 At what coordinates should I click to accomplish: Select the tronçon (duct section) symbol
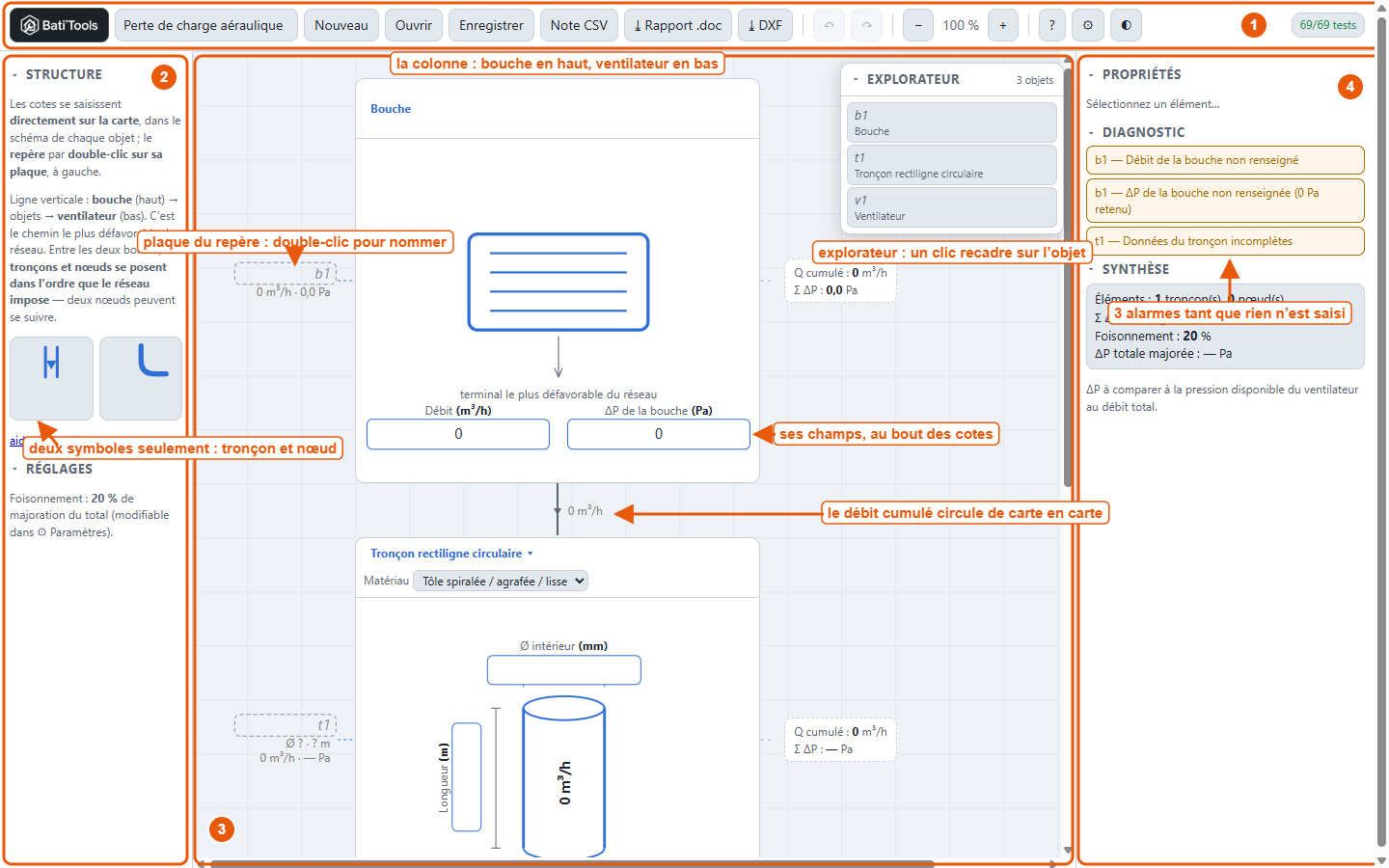tap(52, 378)
